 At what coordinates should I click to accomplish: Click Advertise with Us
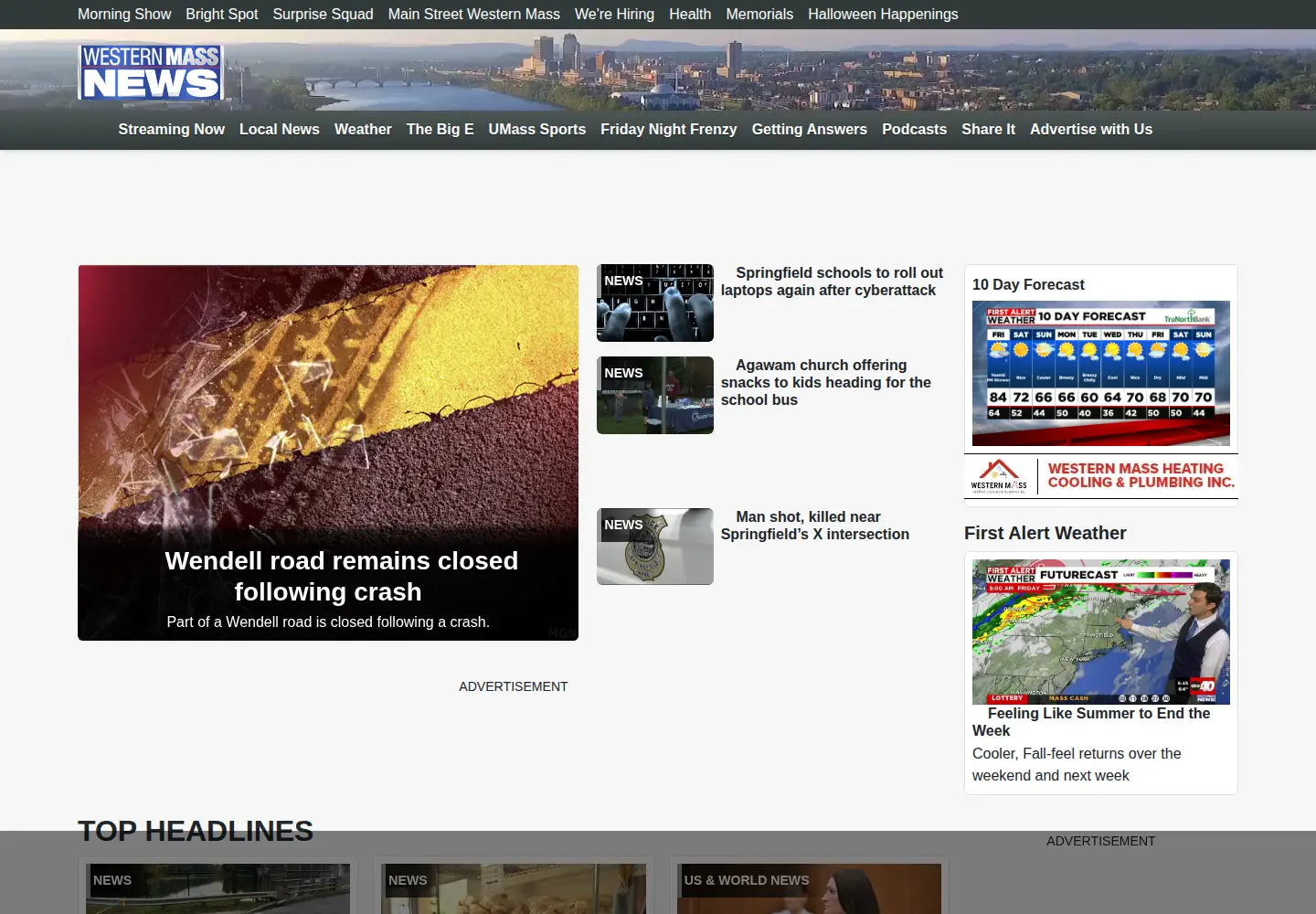point(1091,130)
